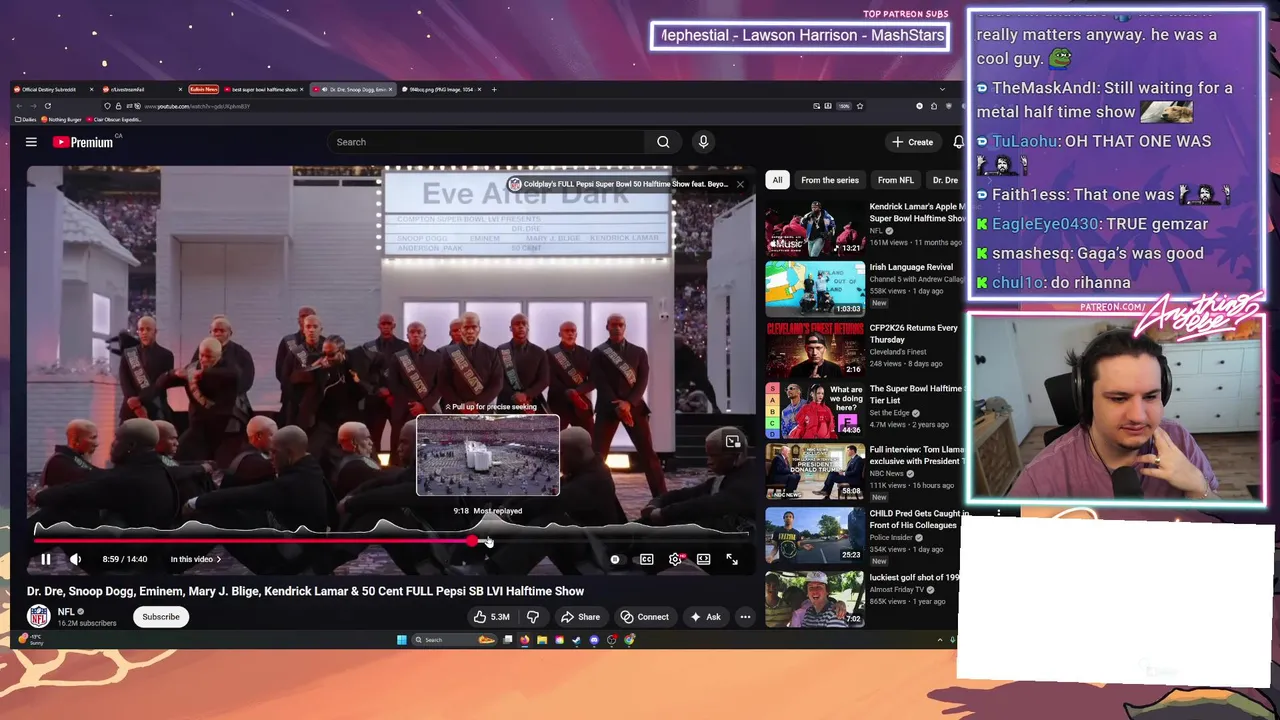Screen dimensions: 1280x720
Task: Select the 'All' filter chip
Action: [777, 180]
